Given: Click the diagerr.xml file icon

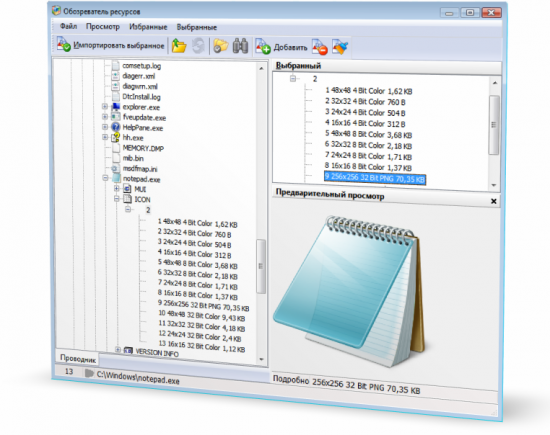Looking at the screenshot, I should 116,75.
